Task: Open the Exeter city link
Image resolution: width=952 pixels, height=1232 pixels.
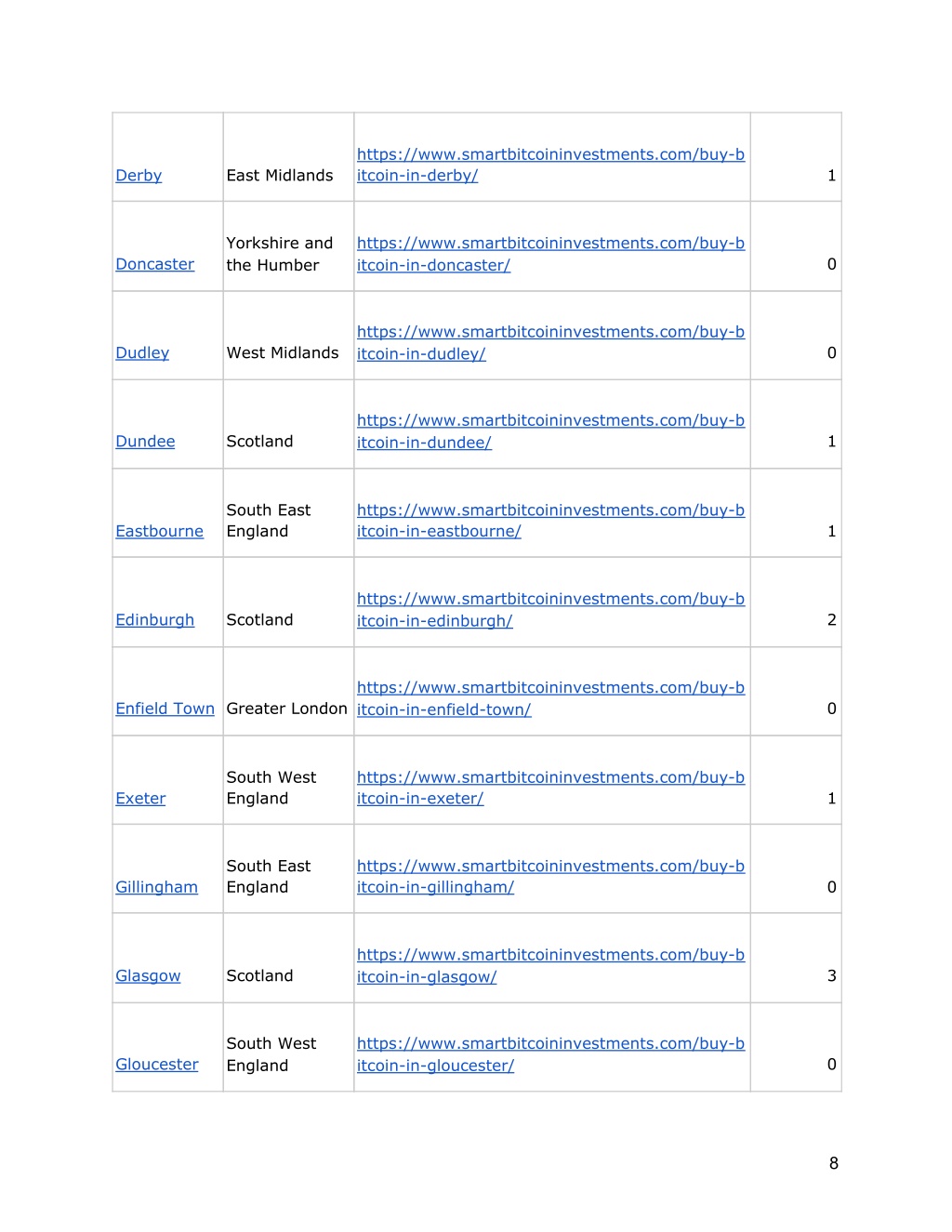Action: [140, 799]
